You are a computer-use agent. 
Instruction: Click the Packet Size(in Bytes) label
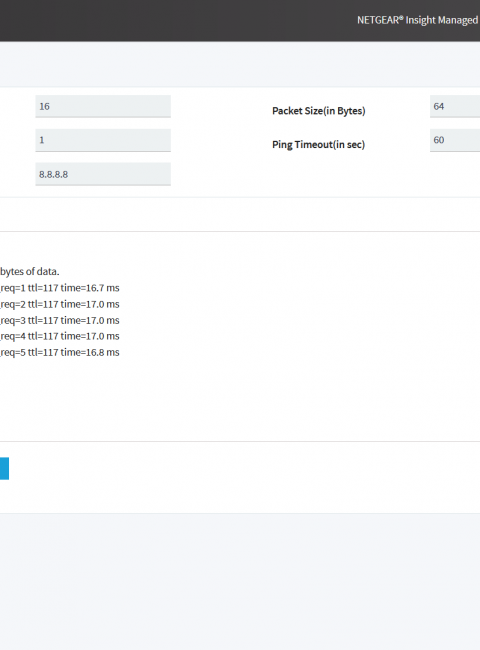click(319, 111)
